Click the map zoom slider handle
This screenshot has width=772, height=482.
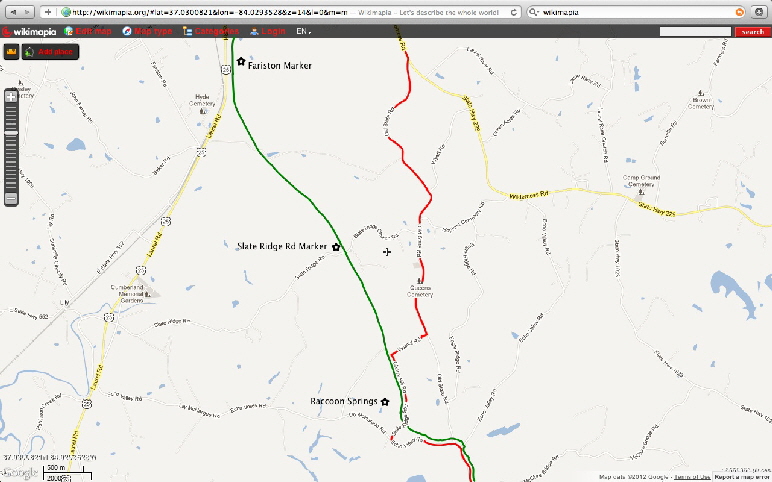point(11,133)
